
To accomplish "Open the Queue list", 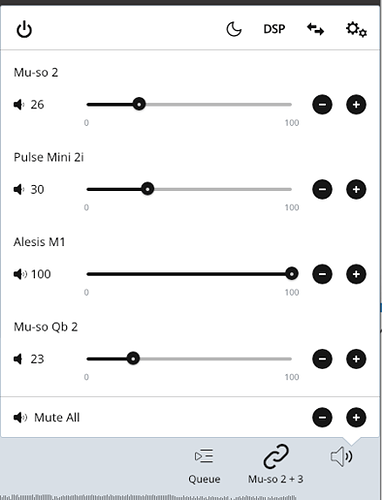I will pos(204,466).
